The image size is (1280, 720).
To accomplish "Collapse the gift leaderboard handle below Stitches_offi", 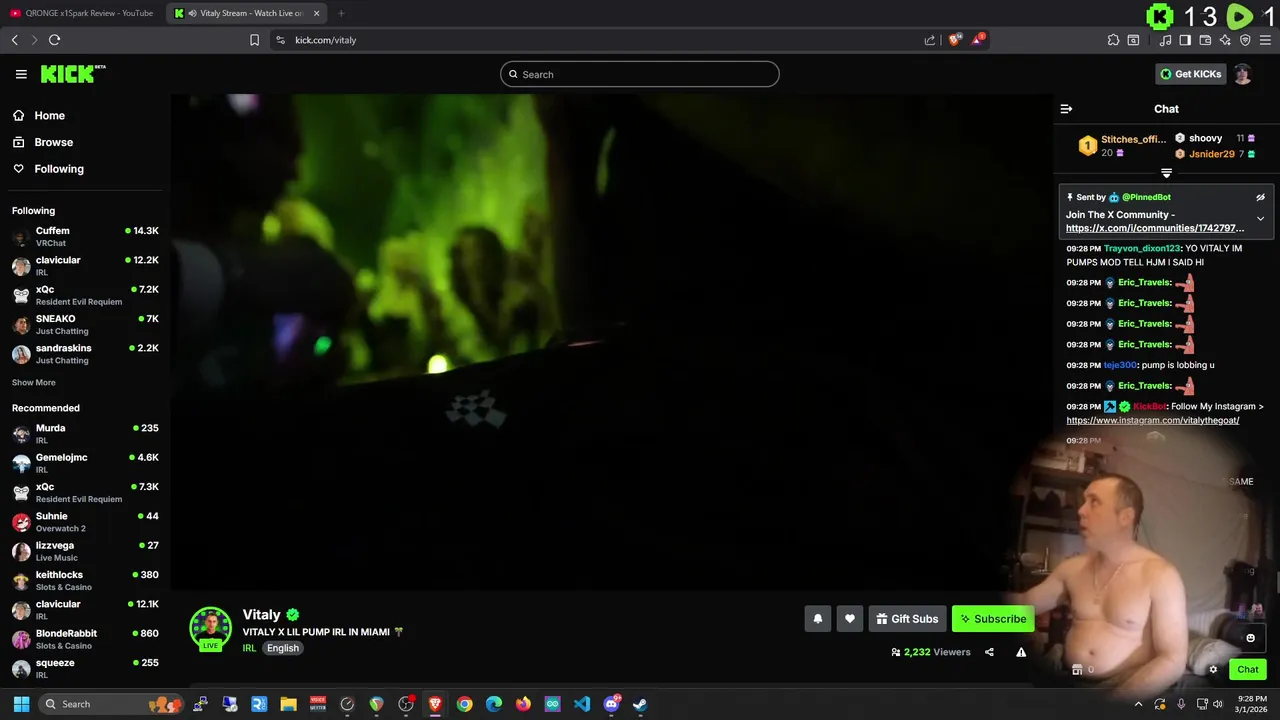I will point(1166,174).
